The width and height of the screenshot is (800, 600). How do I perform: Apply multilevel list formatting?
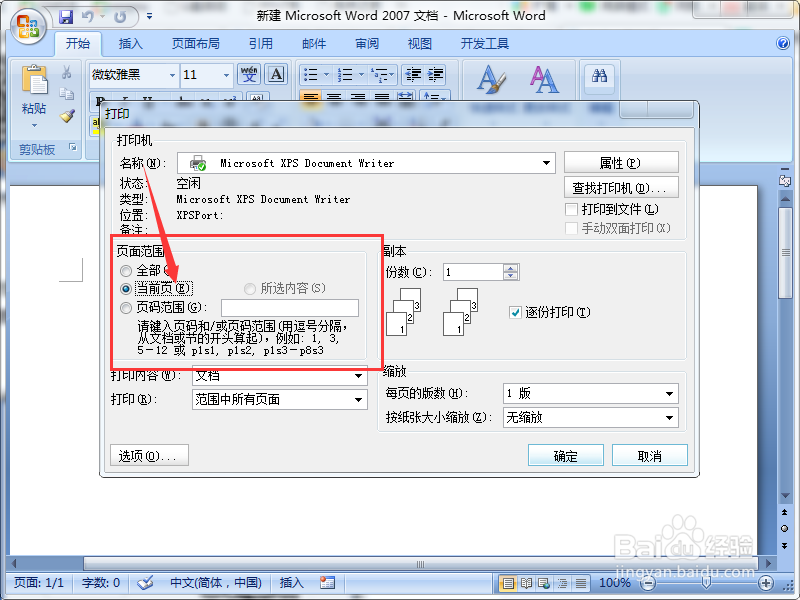point(379,75)
